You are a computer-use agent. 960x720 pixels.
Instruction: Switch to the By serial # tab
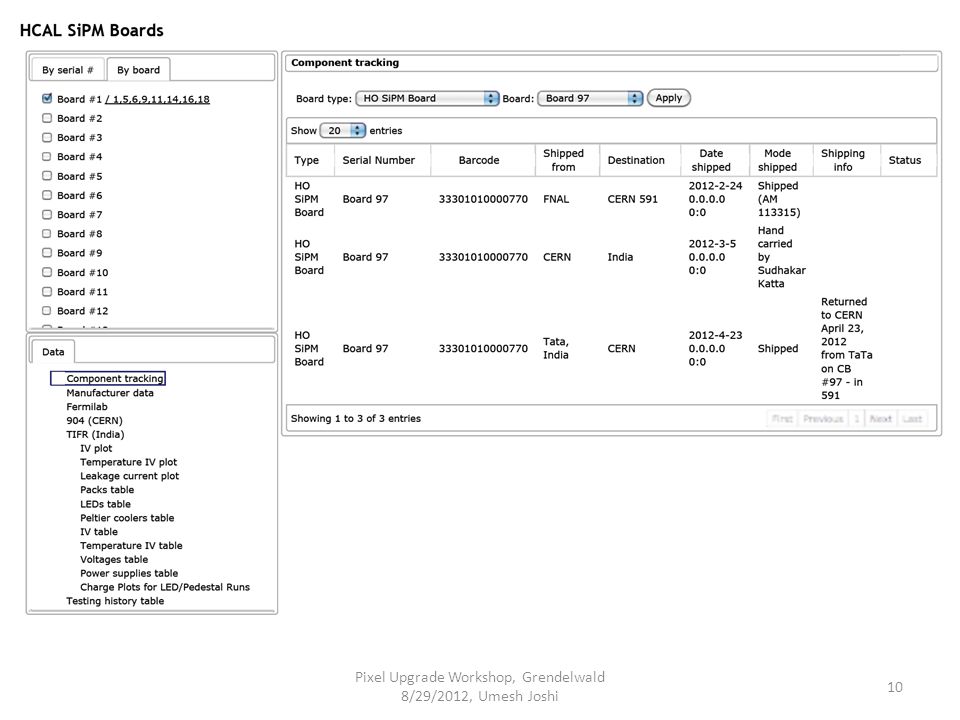(x=67, y=70)
